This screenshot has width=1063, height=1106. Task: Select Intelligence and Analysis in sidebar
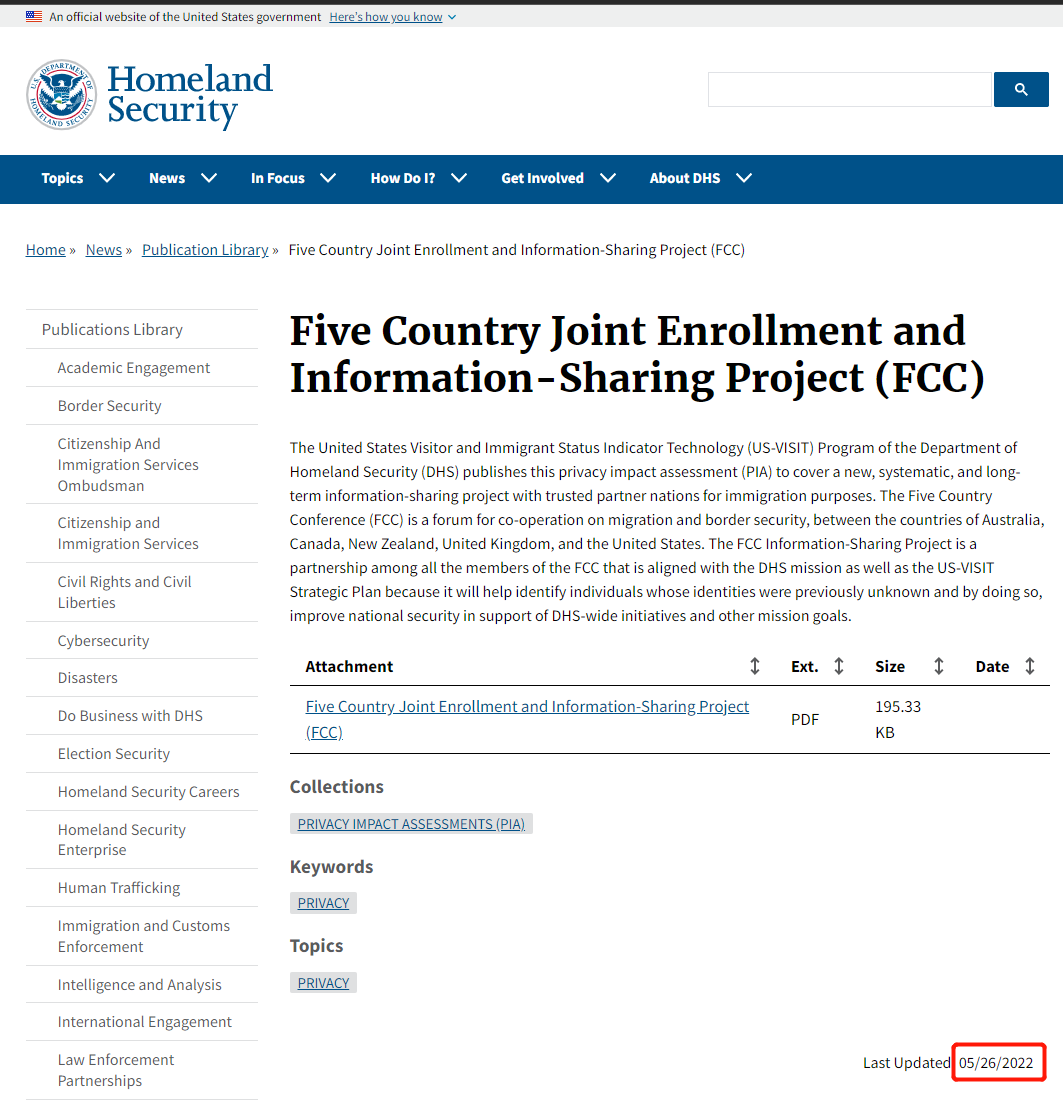pos(140,985)
